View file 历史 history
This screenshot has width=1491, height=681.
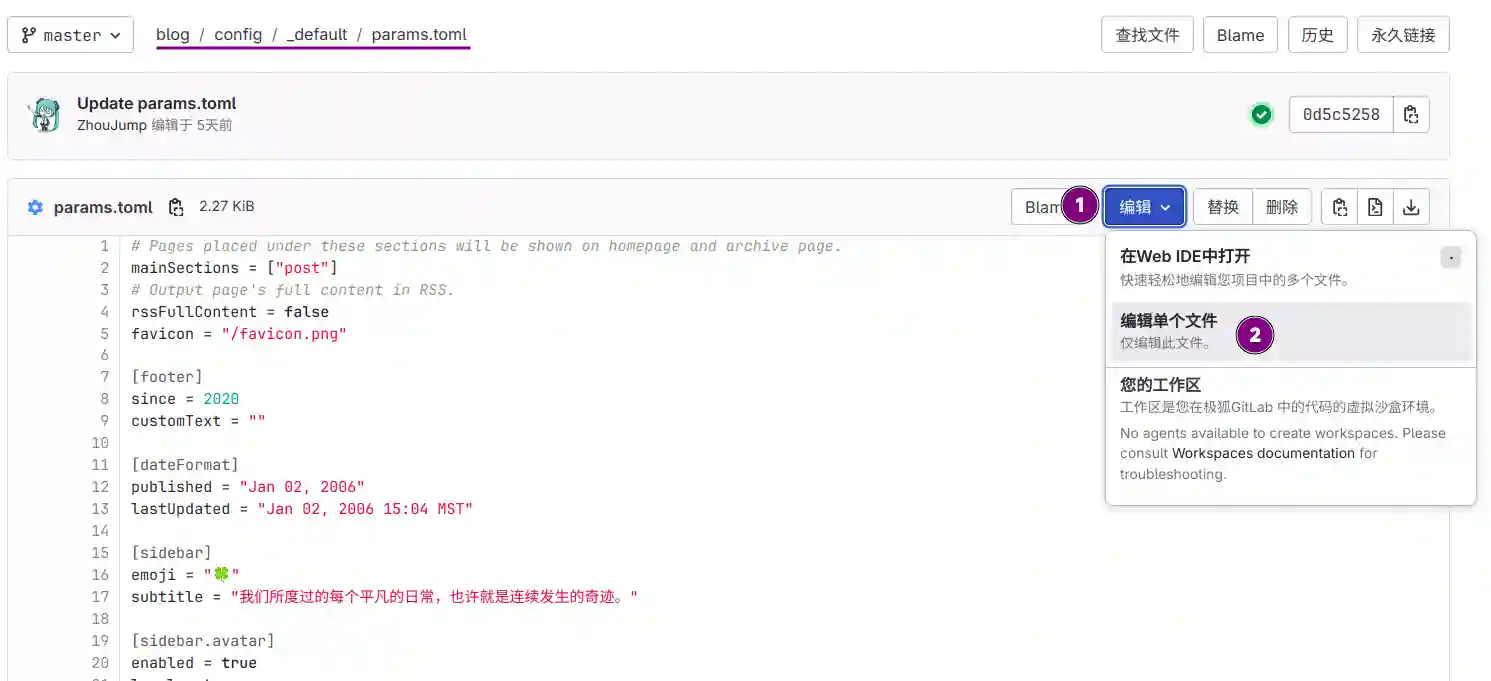[x=1317, y=35]
